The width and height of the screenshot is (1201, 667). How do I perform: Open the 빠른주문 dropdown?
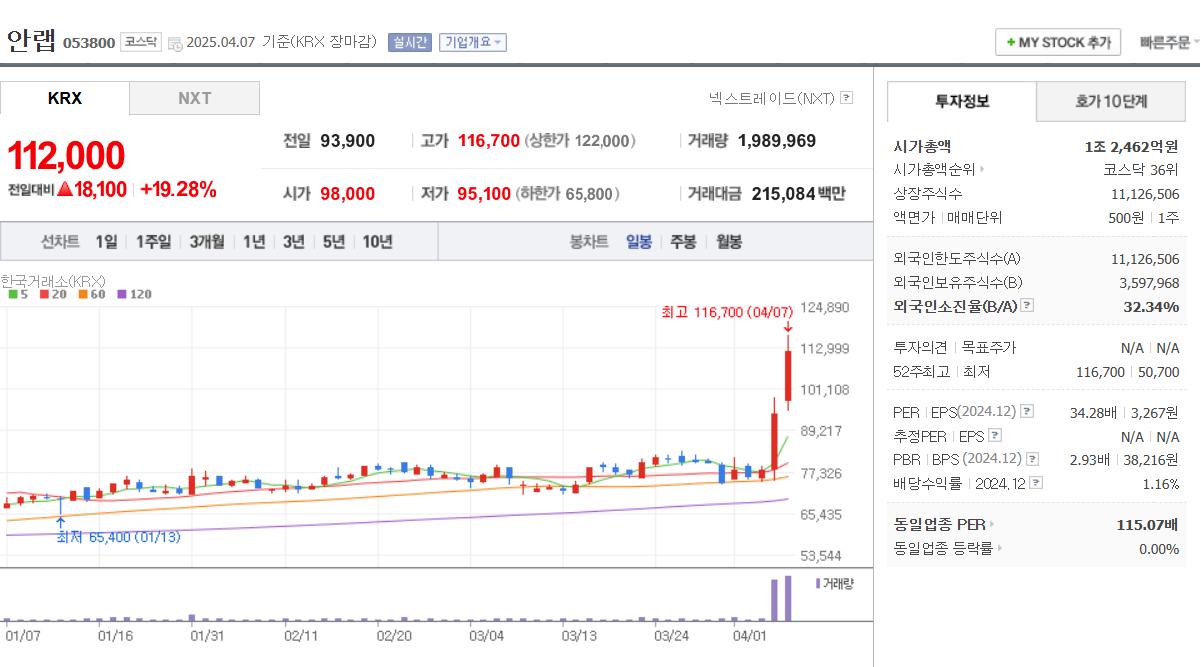pyautogui.click(x=1170, y=42)
